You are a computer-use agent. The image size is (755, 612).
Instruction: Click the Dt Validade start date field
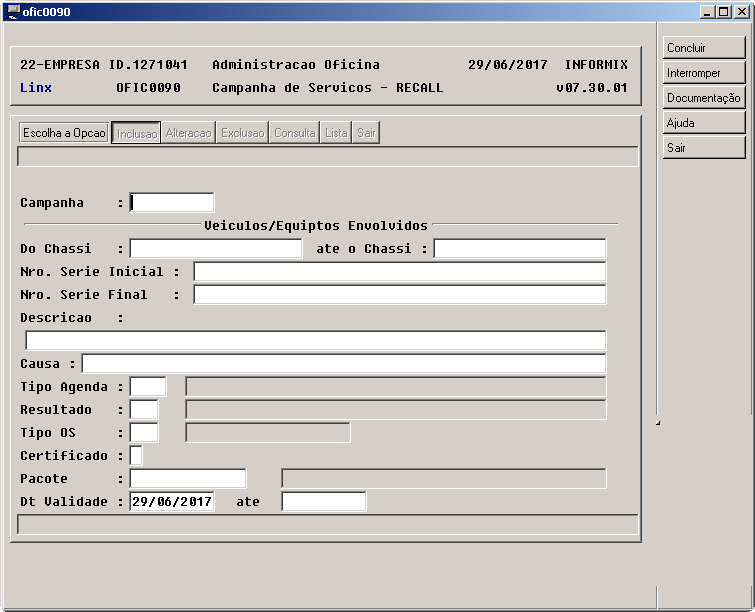tap(172, 502)
